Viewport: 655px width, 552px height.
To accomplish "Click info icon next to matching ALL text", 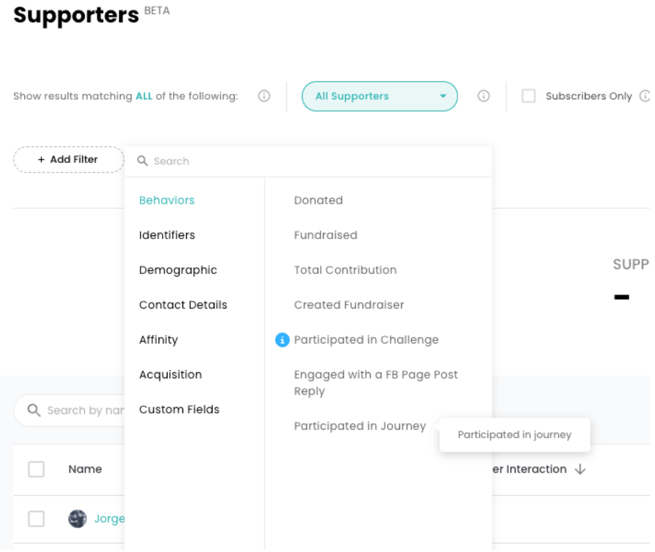I will (264, 96).
